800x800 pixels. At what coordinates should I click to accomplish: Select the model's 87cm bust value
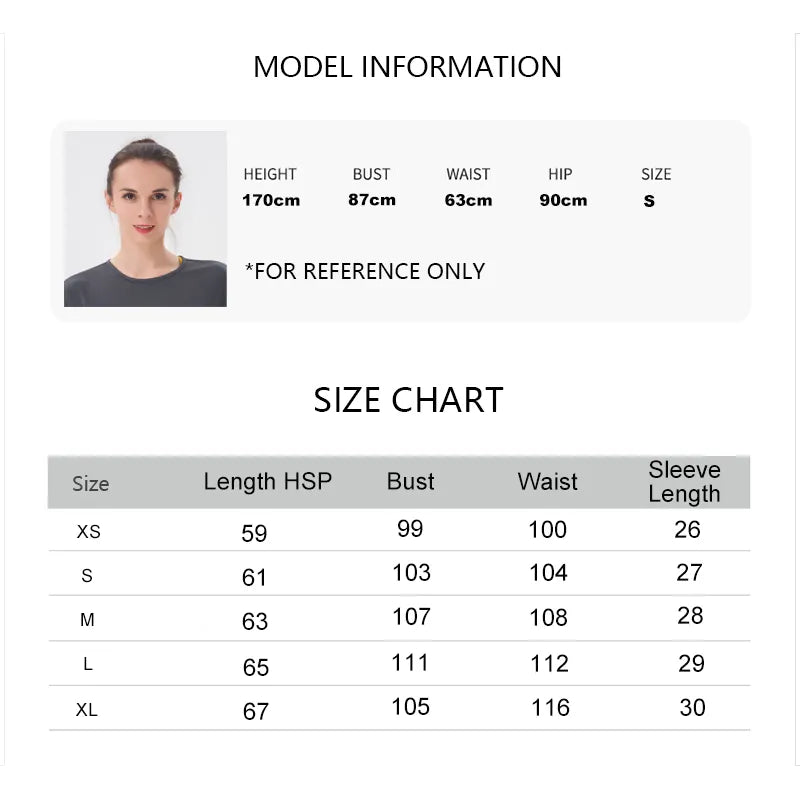pos(372,200)
